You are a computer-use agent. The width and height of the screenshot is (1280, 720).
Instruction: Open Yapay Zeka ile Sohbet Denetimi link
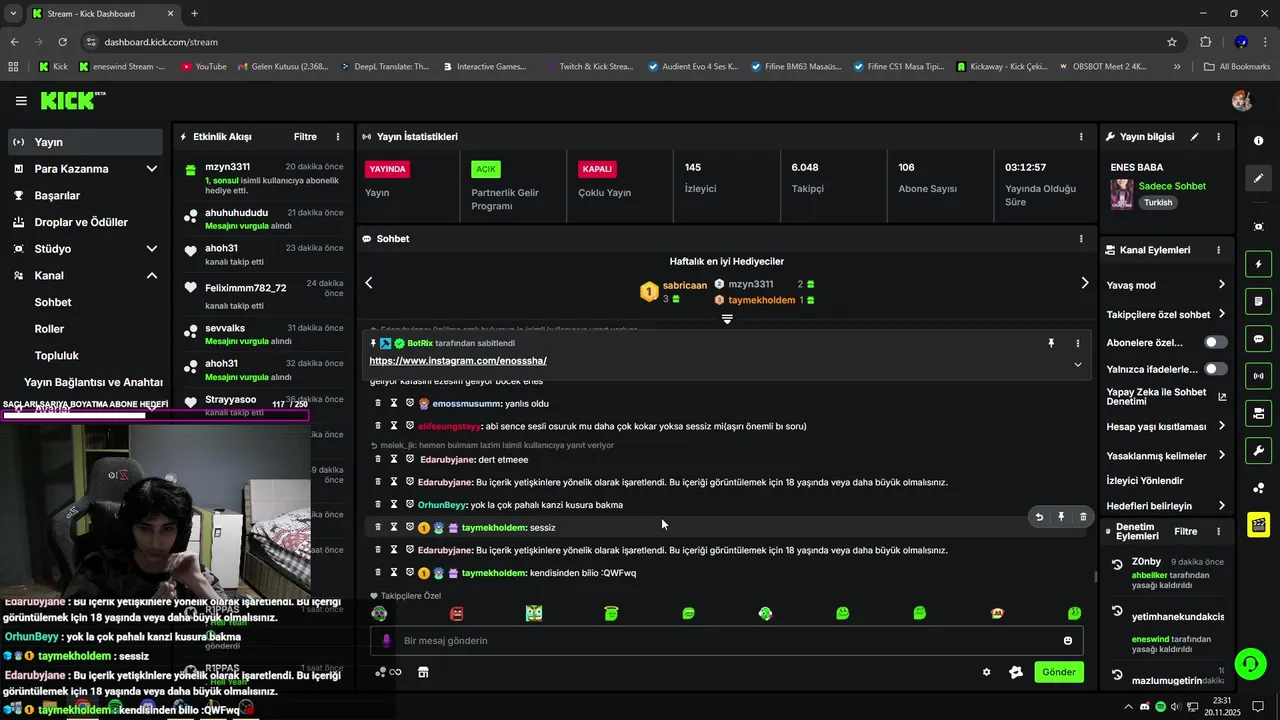1166,397
